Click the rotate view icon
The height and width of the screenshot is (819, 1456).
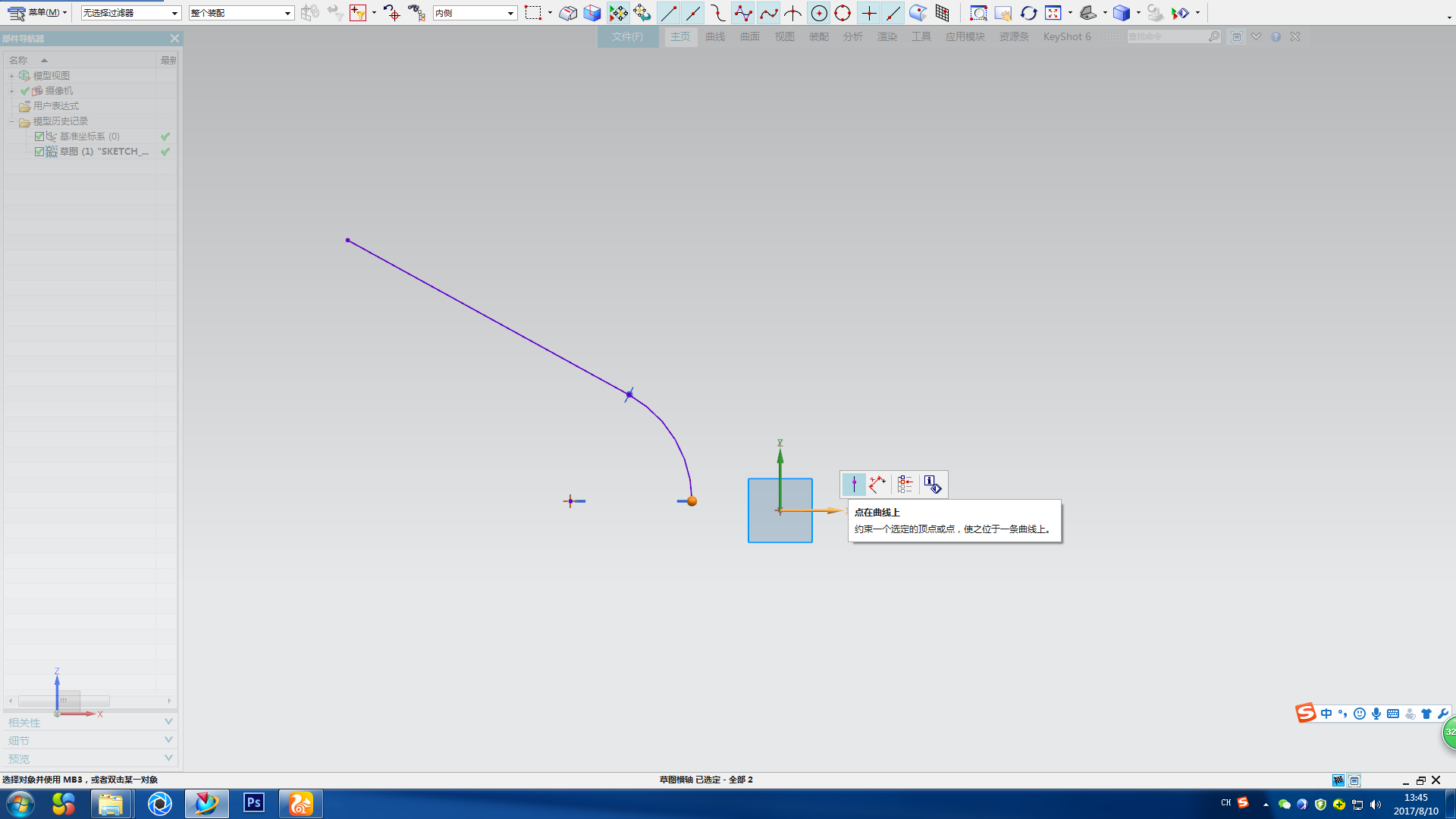1028,13
